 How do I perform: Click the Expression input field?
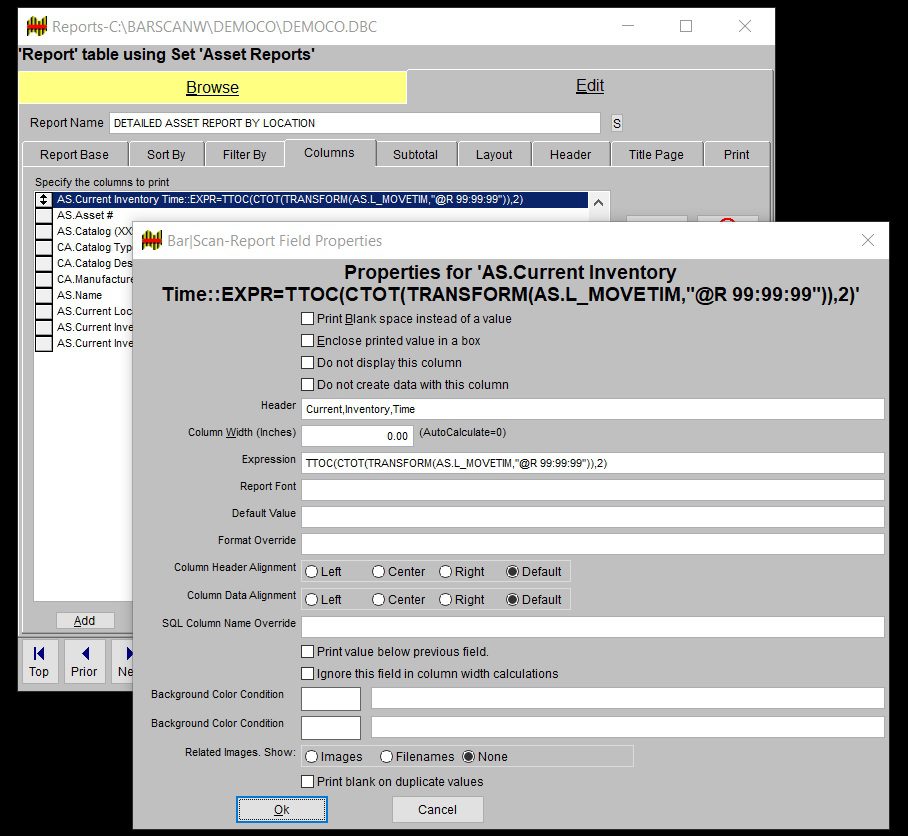pos(592,463)
